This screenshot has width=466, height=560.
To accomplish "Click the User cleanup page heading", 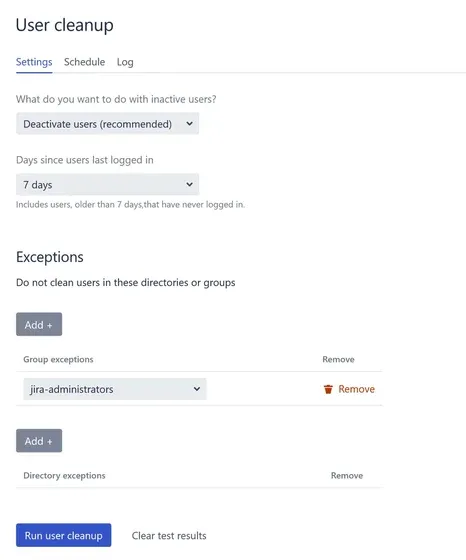I will (x=65, y=25).
